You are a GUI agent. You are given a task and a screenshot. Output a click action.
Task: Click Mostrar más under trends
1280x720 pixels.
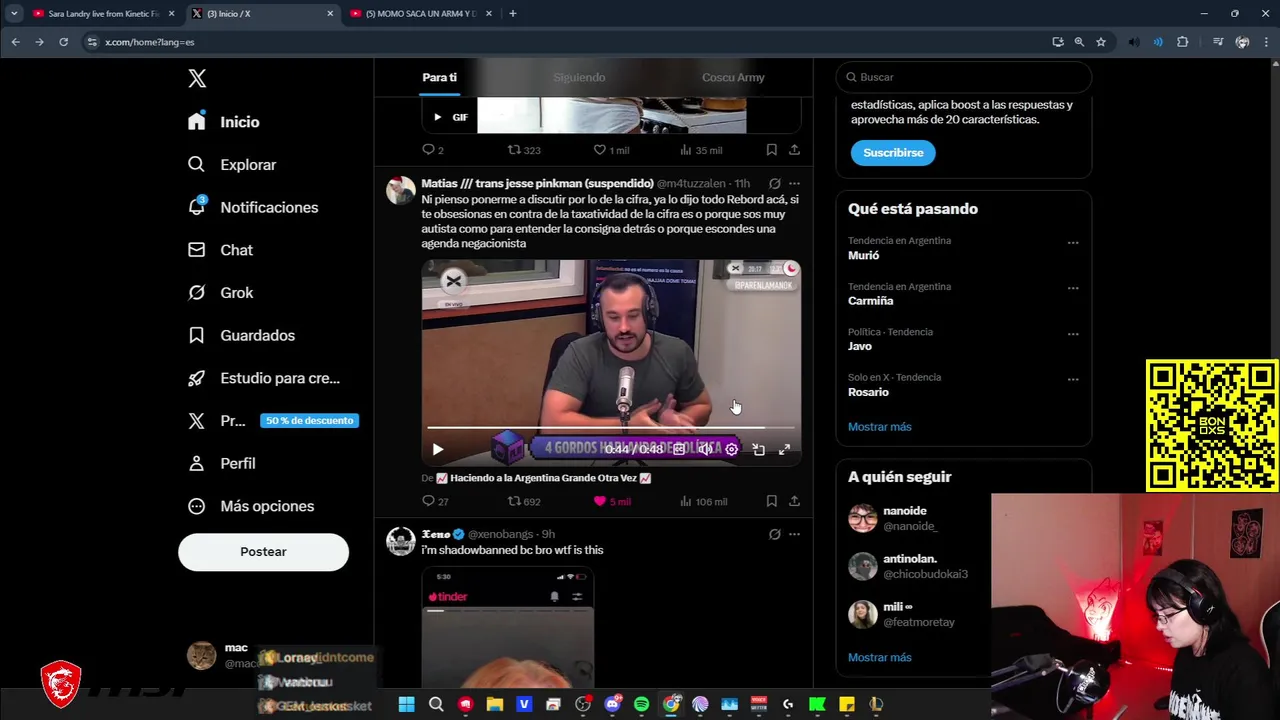(x=880, y=427)
